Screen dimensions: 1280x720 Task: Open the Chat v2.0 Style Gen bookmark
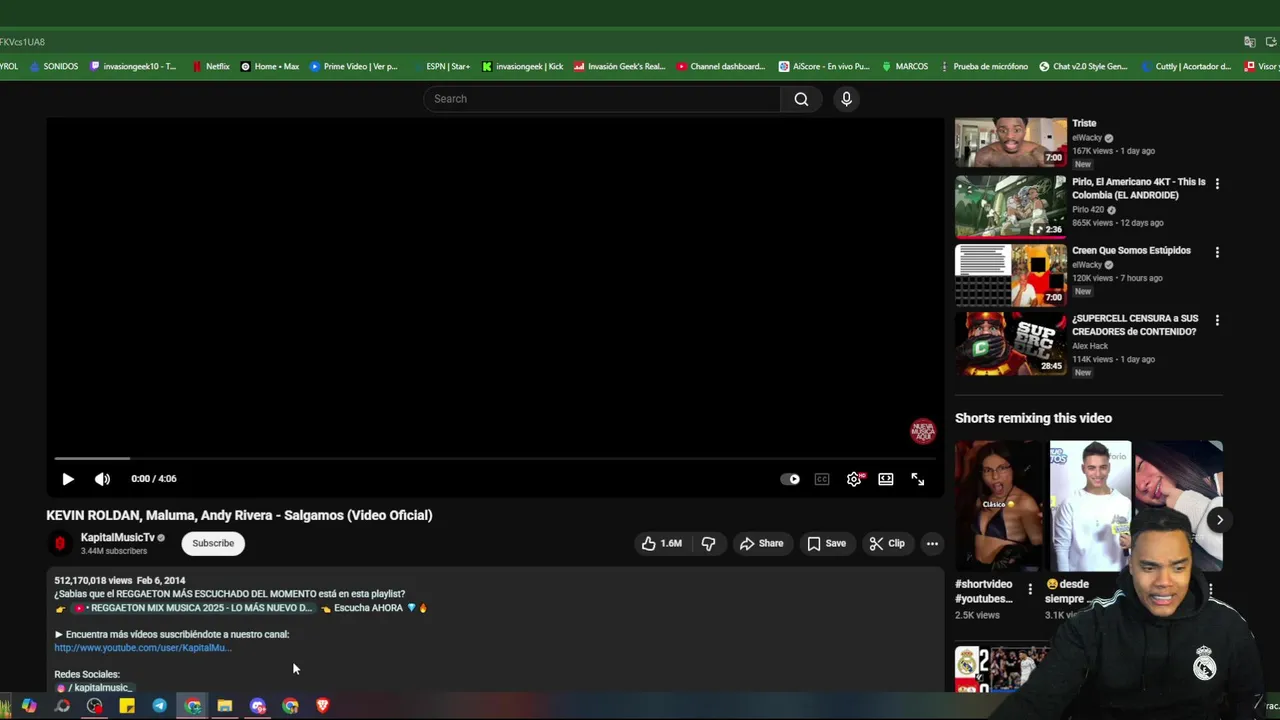tap(1083, 67)
